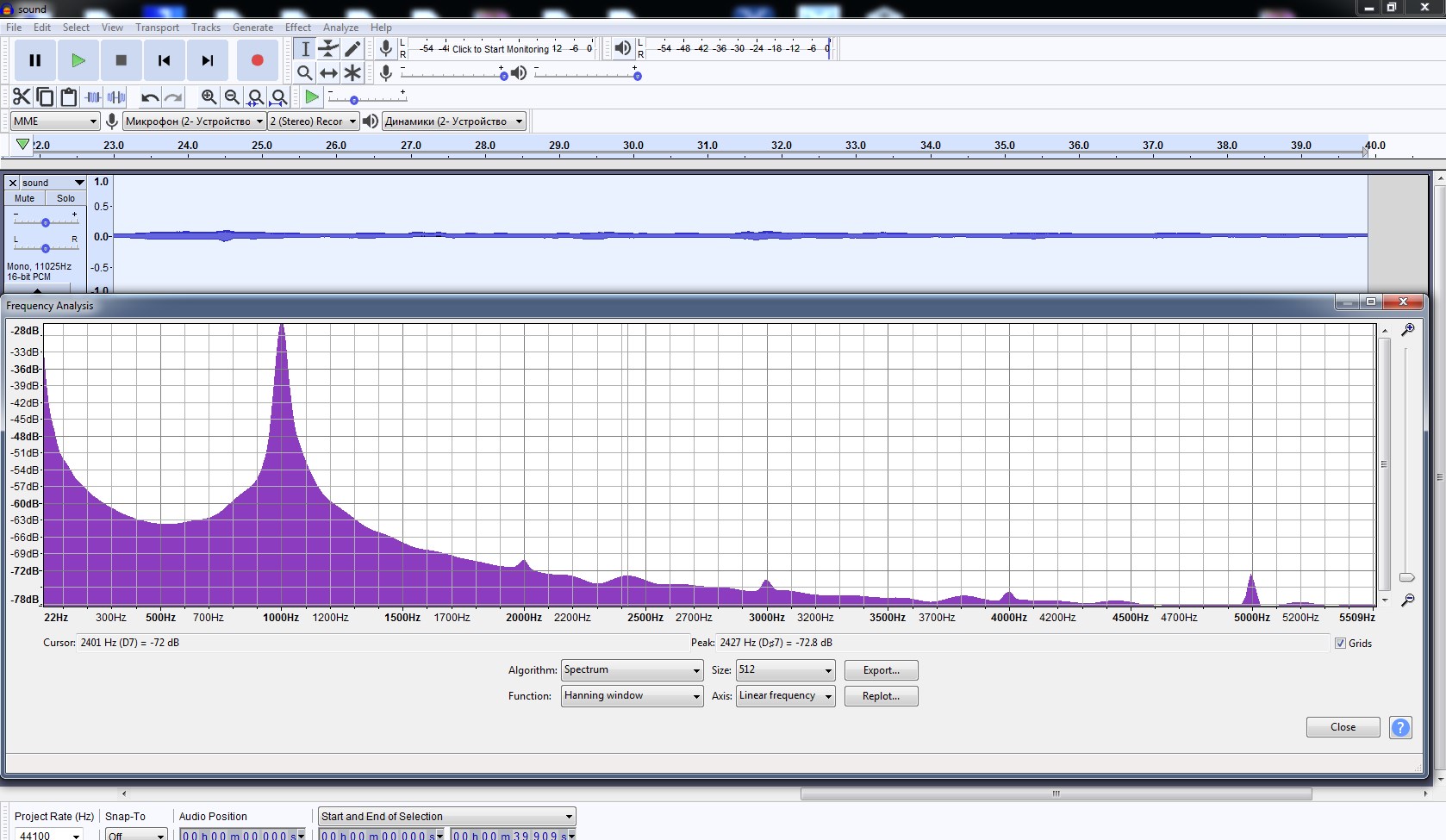Image resolution: width=1446 pixels, height=840 pixels.
Task: Click the Cut scissors icon
Action: coord(22,97)
